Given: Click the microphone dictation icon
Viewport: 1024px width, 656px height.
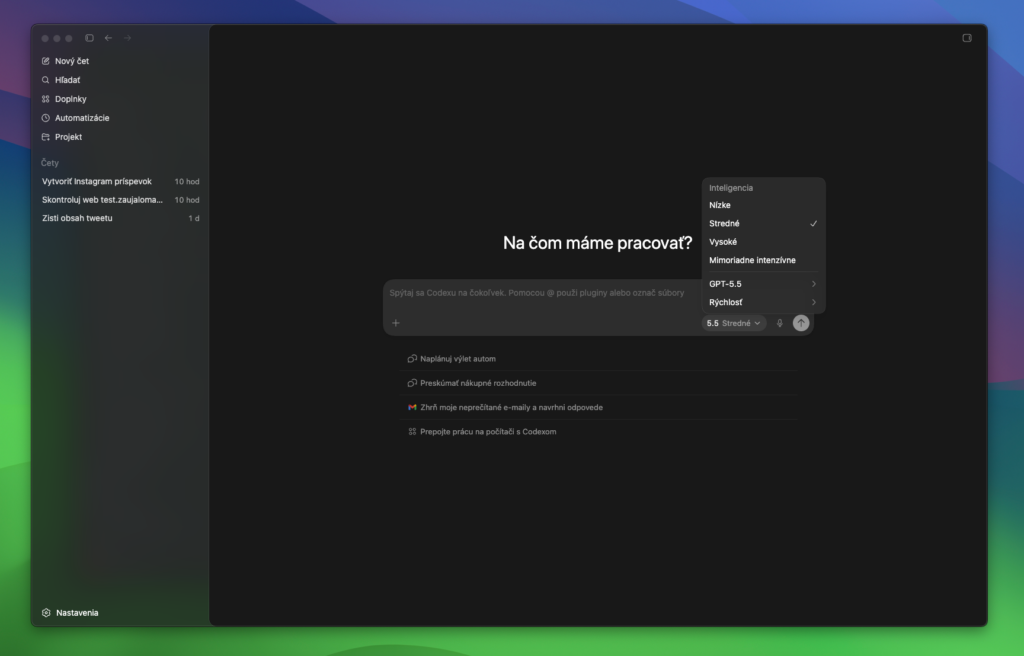Looking at the screenshot, I should [780, 323].
